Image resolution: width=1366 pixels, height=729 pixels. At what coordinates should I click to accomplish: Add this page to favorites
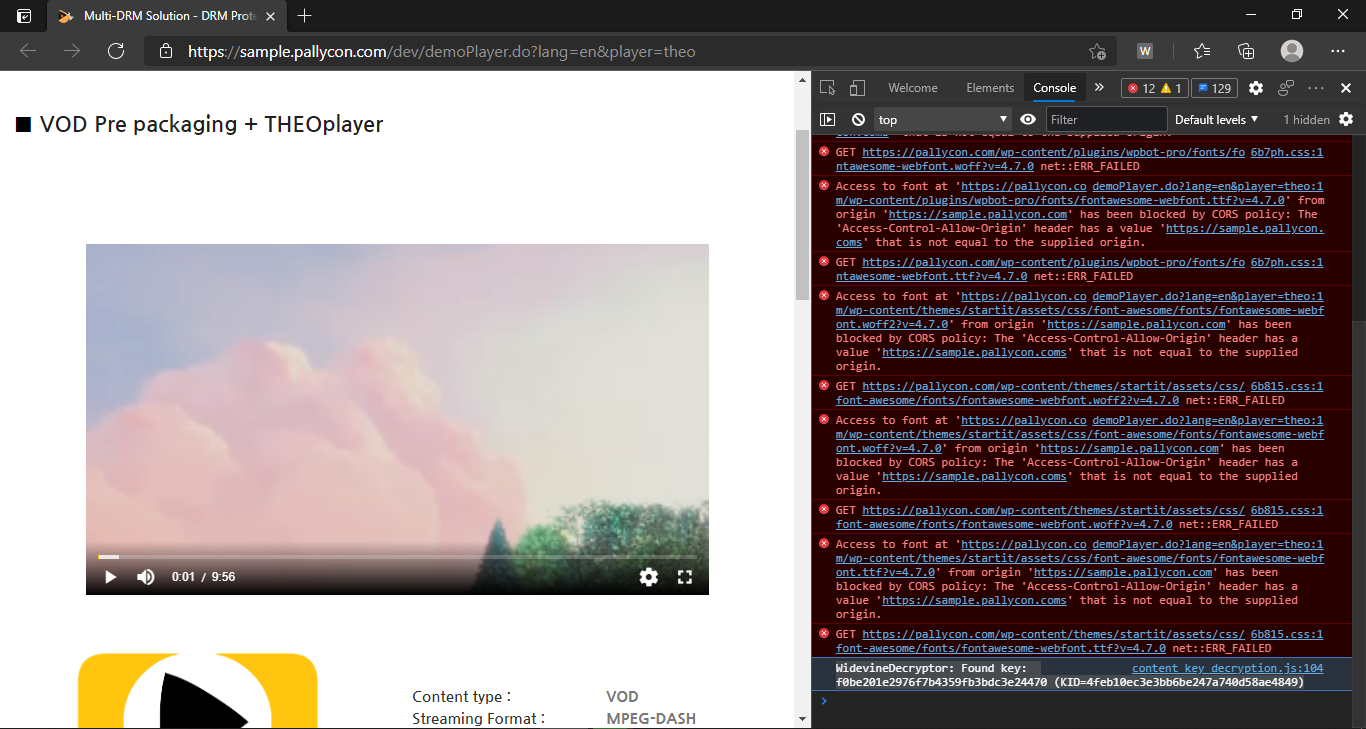tap(1097, 51)
